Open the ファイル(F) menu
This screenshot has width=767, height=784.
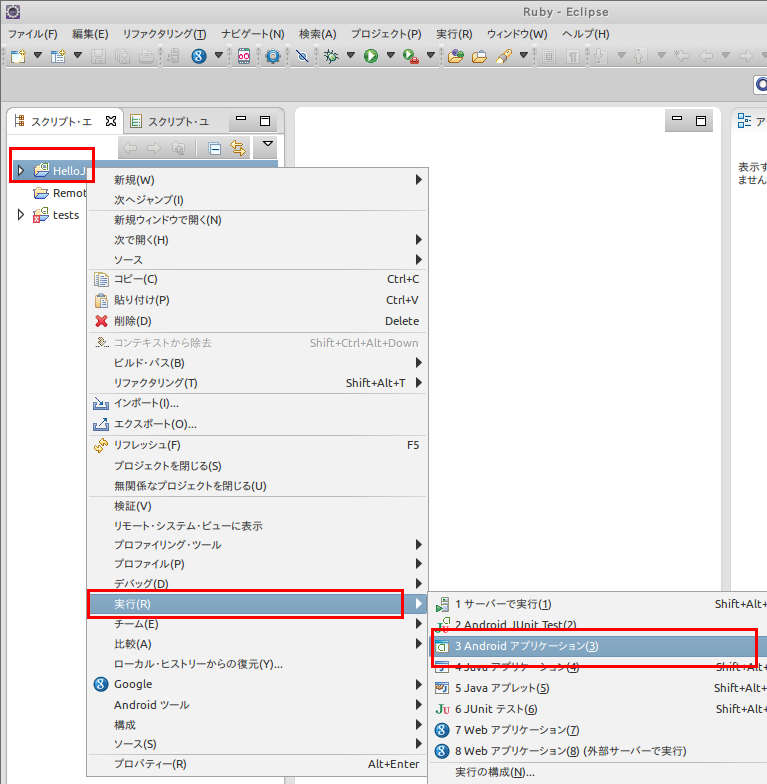33,34
